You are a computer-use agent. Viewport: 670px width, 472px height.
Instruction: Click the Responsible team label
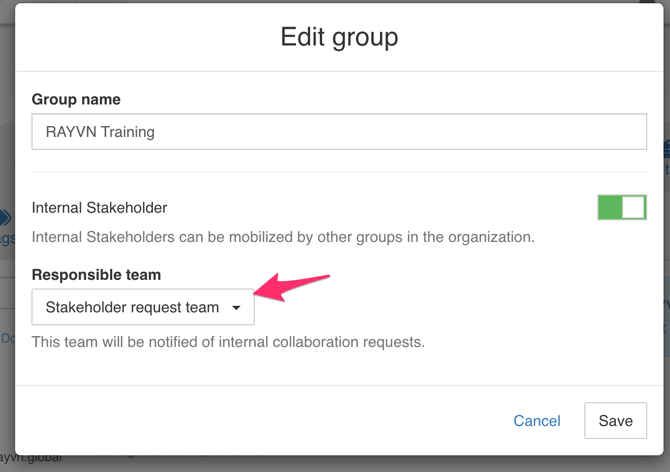[96, 275]
